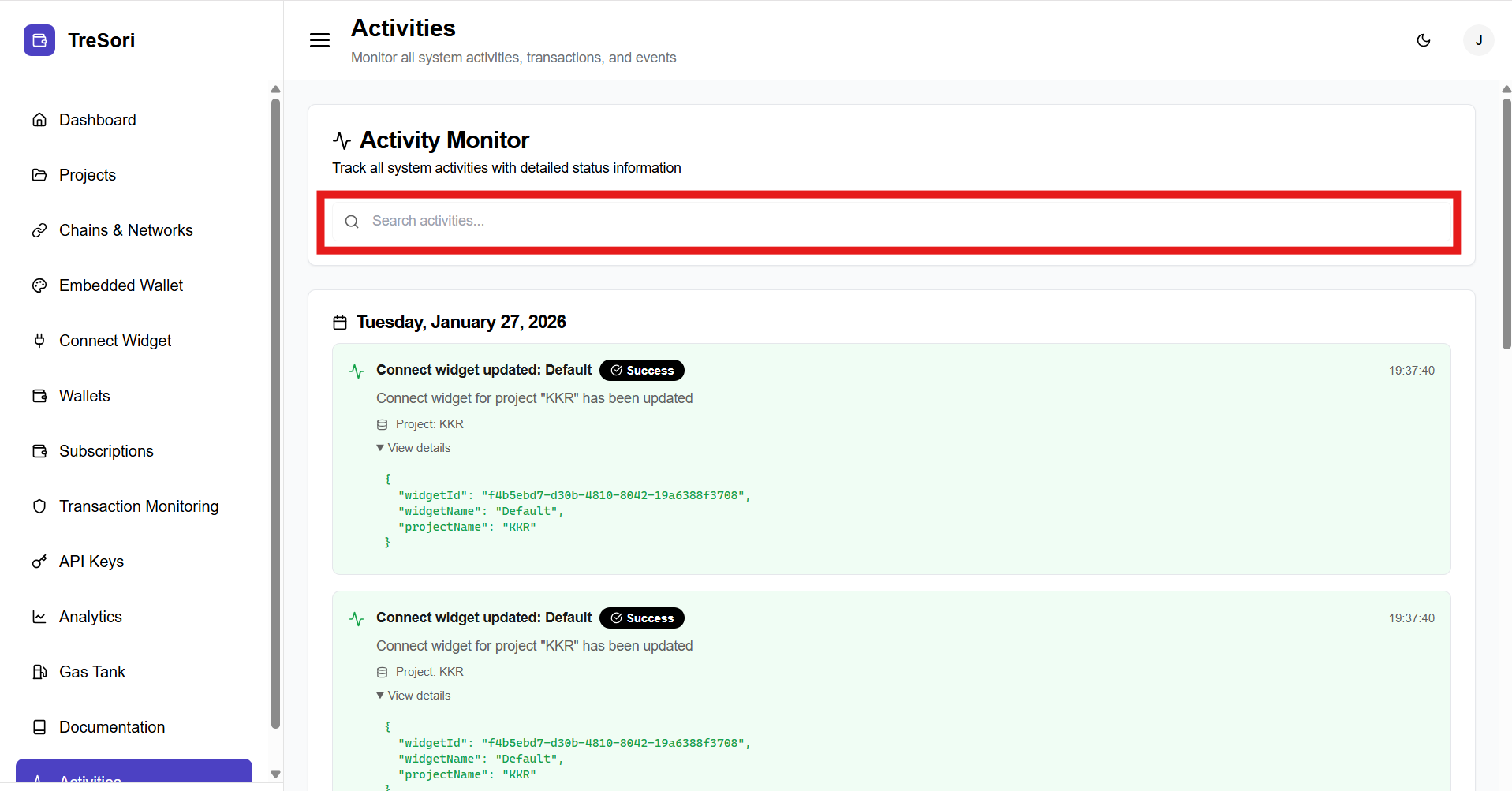Click the Gas Tank fuel icon
Screen dimensions: 1512x791
tap(39, 672)
